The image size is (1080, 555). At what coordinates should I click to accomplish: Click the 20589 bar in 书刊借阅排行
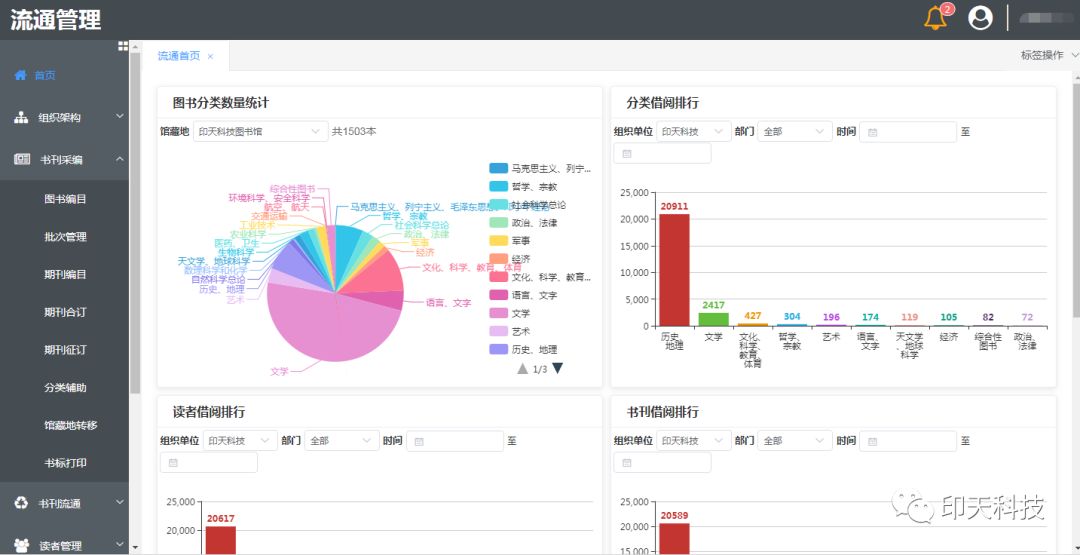pyautogui.click(x=674, y=538)
